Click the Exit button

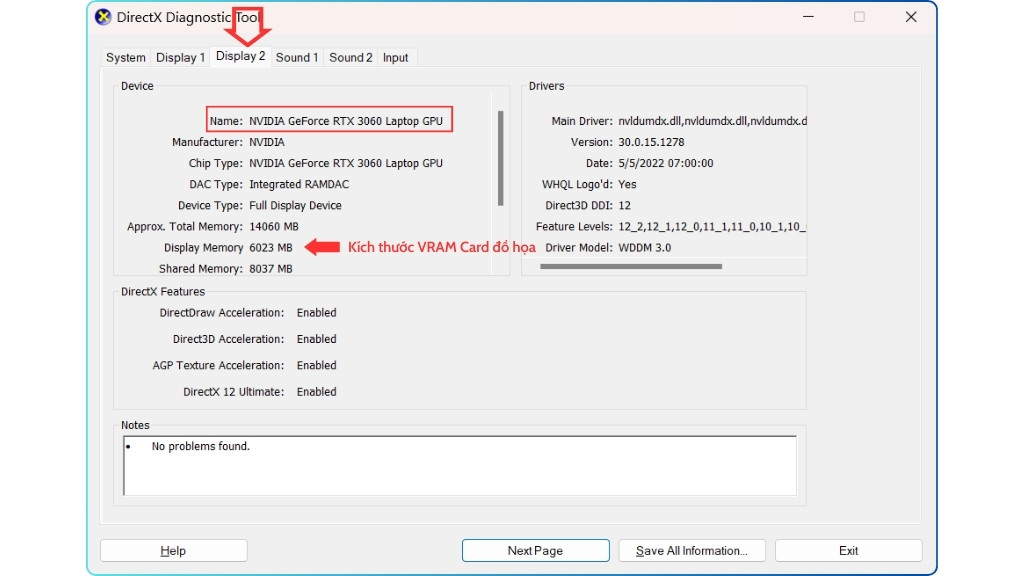pyautogui.click(x=848, y=550)
